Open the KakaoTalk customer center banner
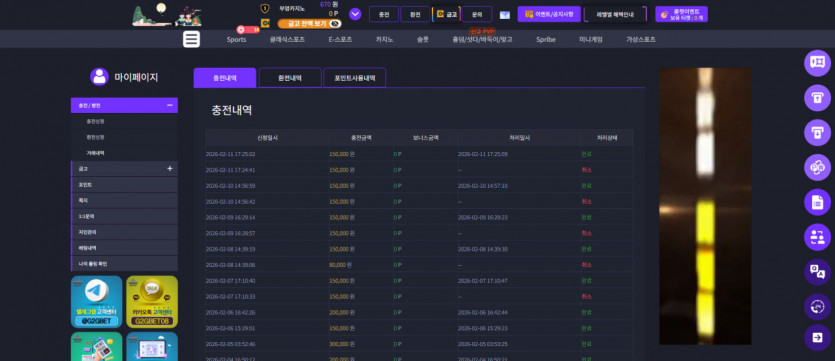The width and height of the screenshot is (835, 361). (x=152, y=301)
